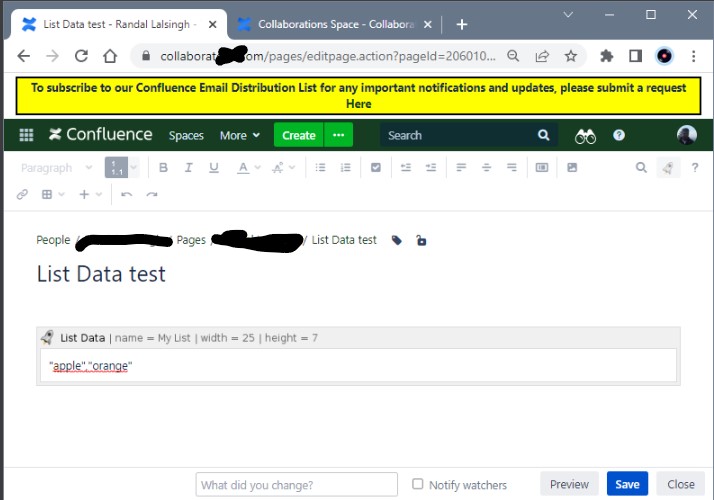Toggle italic formatting
This screenshot has height=500, width=714.
[x=188, y=168]
